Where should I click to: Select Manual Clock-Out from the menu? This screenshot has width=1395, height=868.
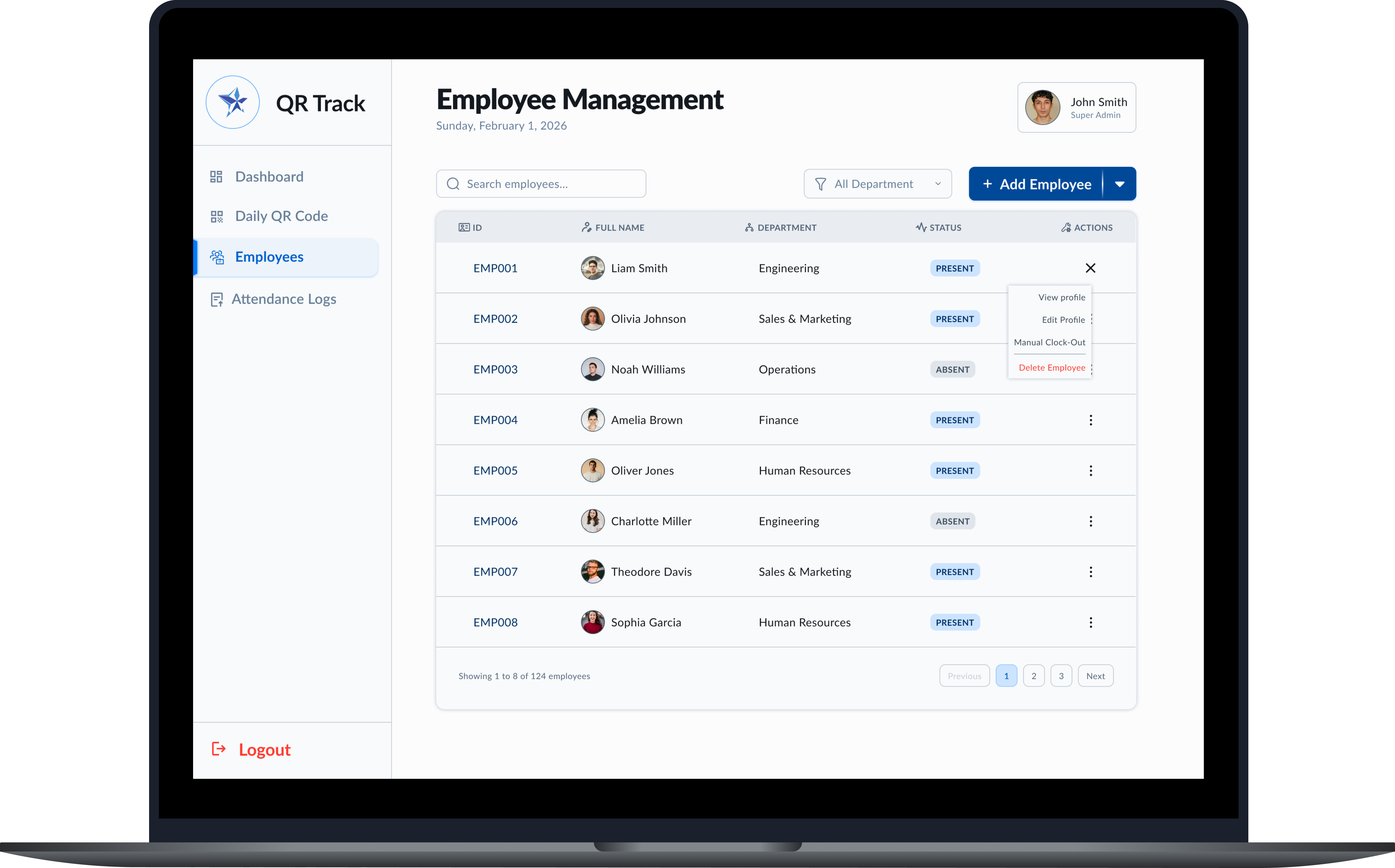pyautogui.click(x=1049, y=342)
